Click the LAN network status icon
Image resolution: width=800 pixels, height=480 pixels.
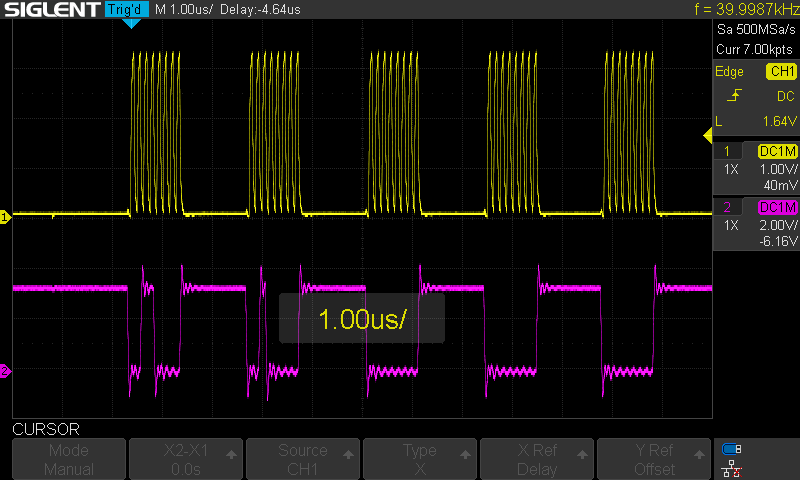tap(732, 469)
